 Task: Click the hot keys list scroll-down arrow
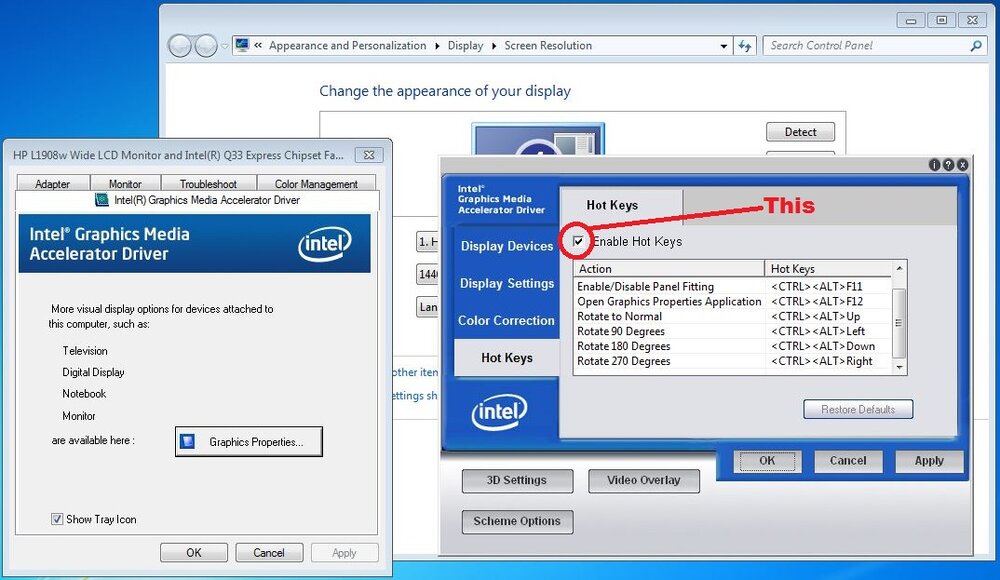point(899,368)
